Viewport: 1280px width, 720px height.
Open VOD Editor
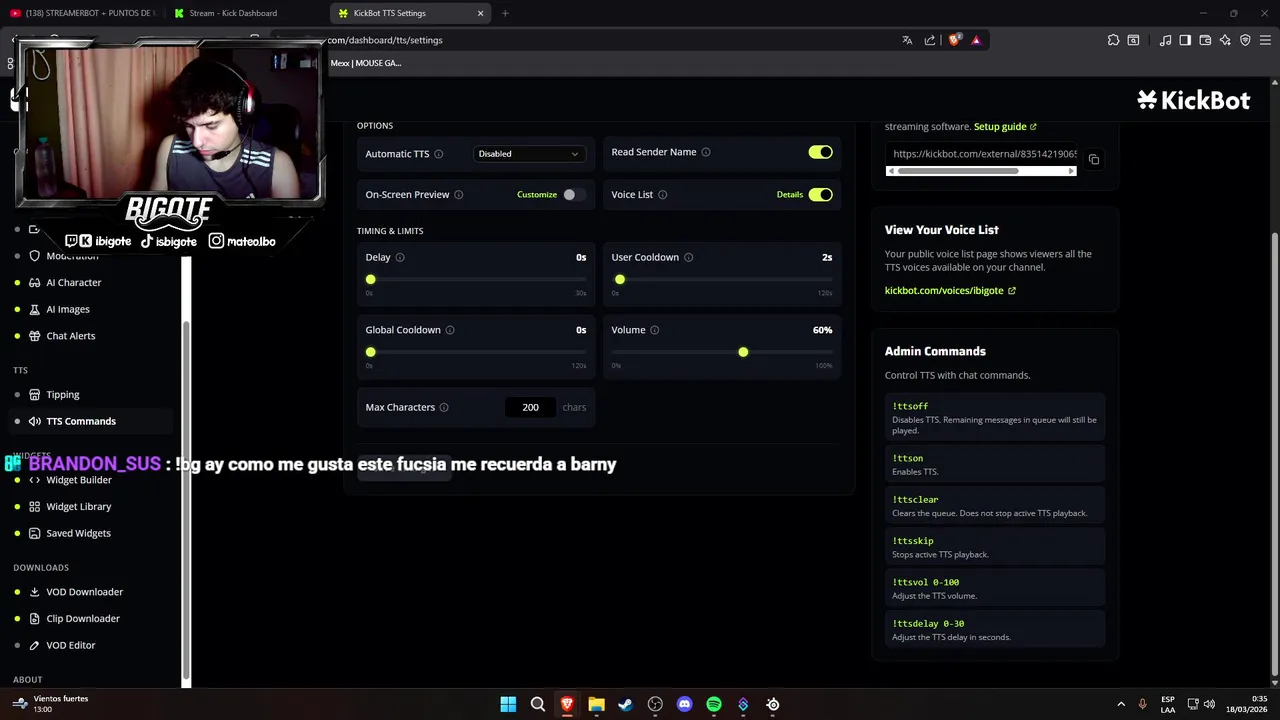tap(71, 645)
